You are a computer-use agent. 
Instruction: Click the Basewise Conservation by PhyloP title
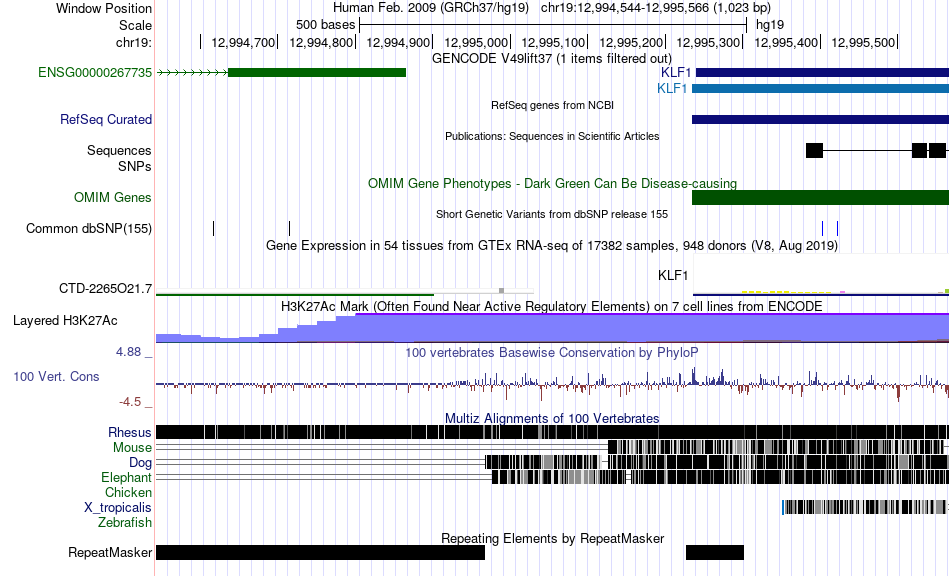click(x=552, y=353)
